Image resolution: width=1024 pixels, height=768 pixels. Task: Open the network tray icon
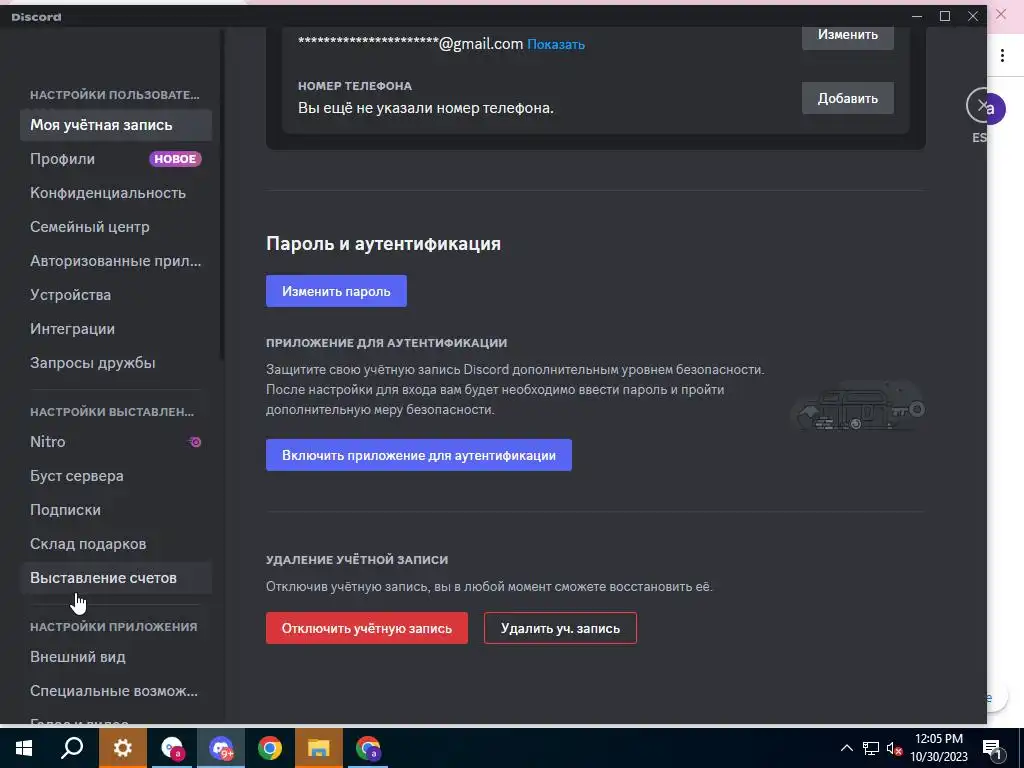click(x=871, y=748)
